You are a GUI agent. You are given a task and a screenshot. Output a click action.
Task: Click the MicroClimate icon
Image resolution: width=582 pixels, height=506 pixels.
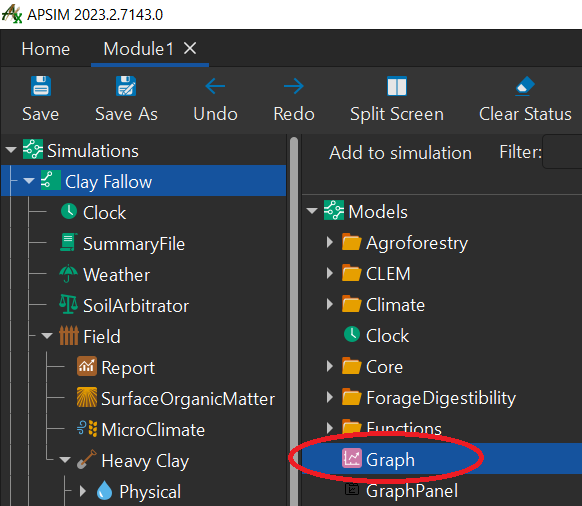pos(86,428)
